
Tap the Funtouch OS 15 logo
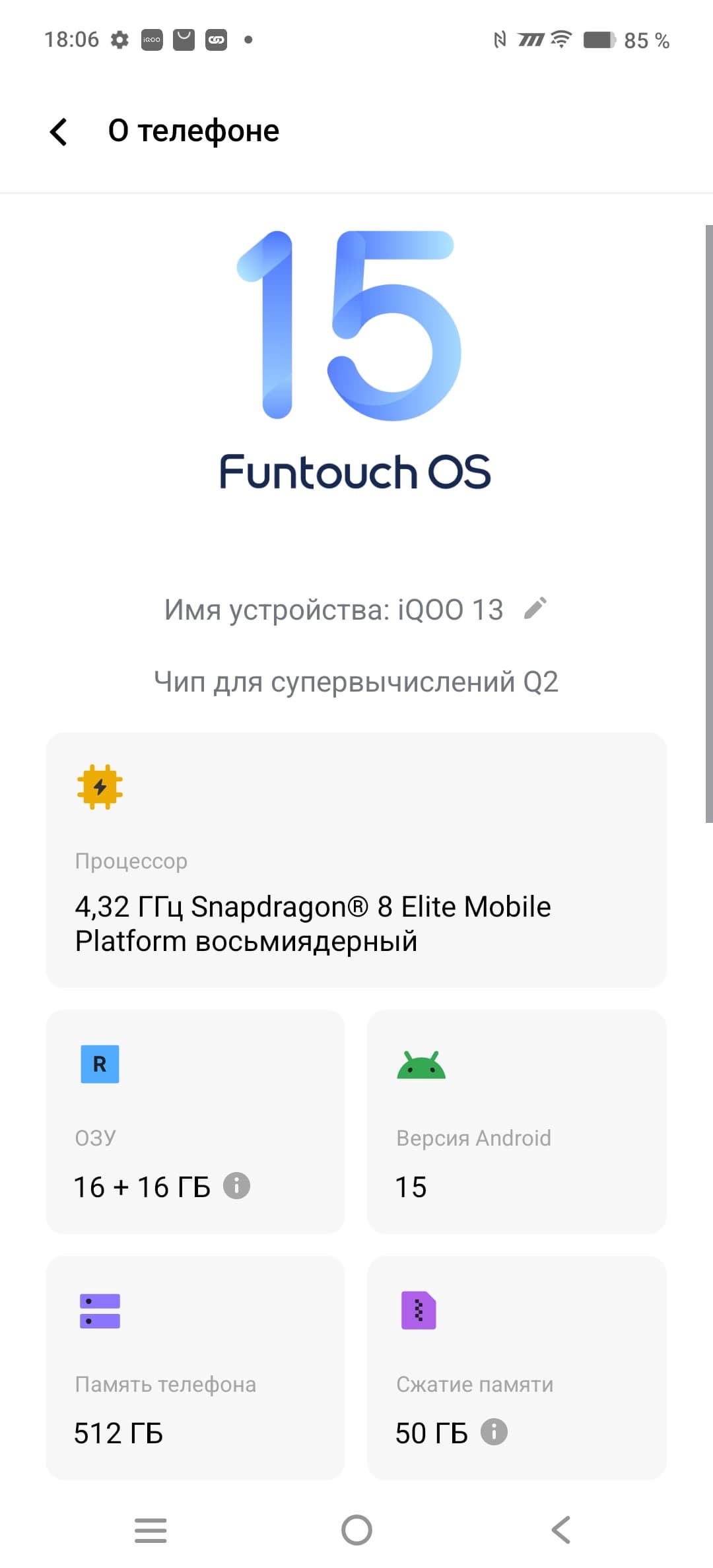pyautogui.click(x=355, y=360)
